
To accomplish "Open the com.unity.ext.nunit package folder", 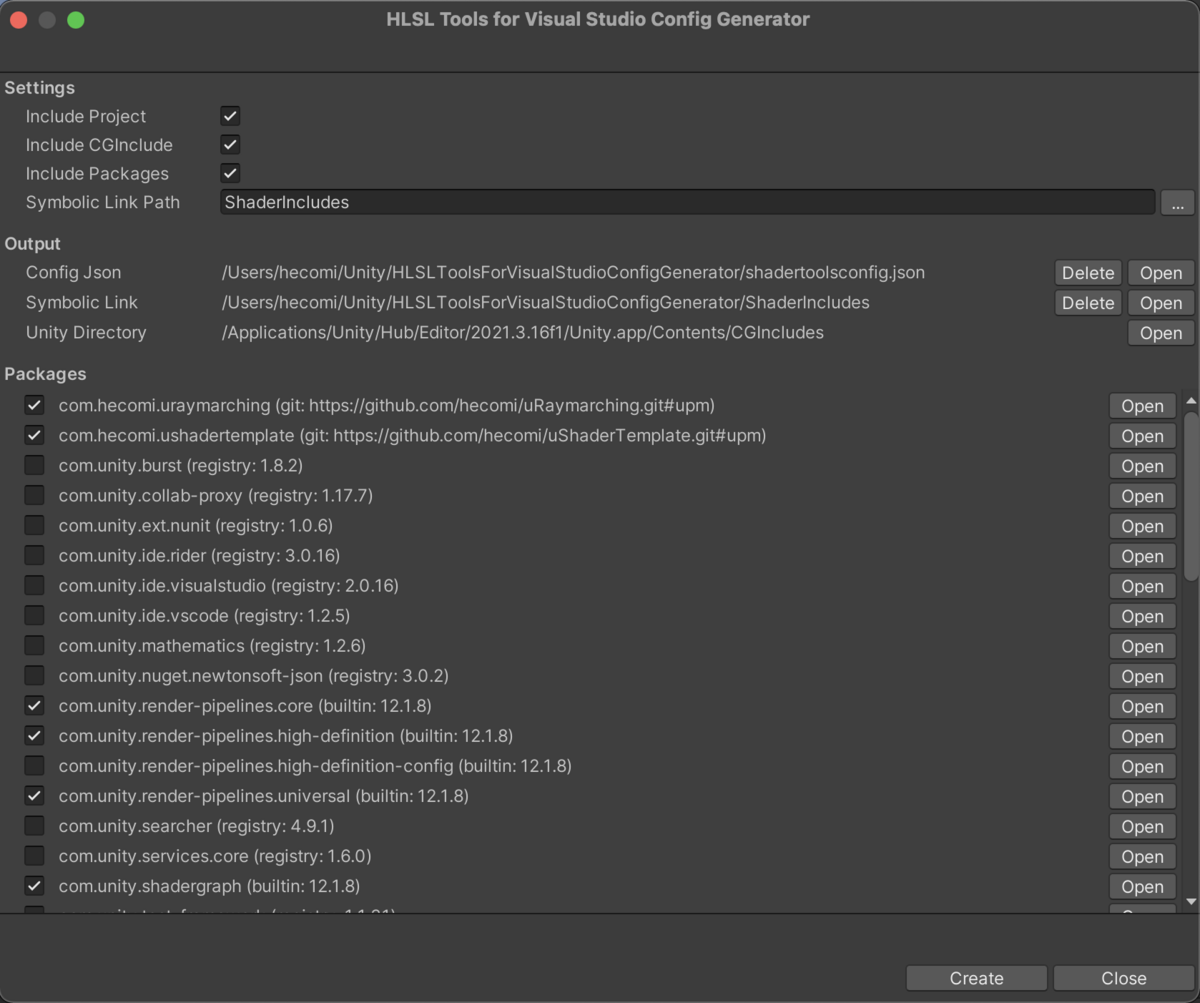I will [1142, 526].
